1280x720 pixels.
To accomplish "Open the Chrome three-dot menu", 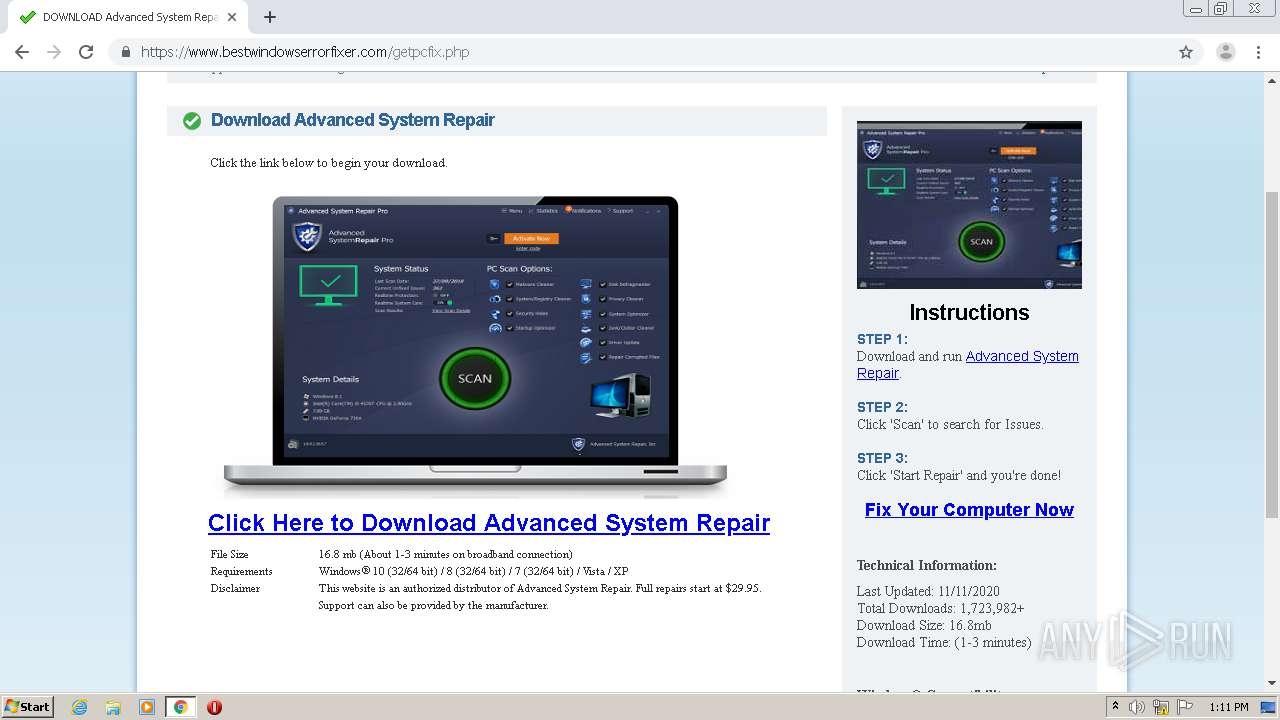I will click(1259, 52).
